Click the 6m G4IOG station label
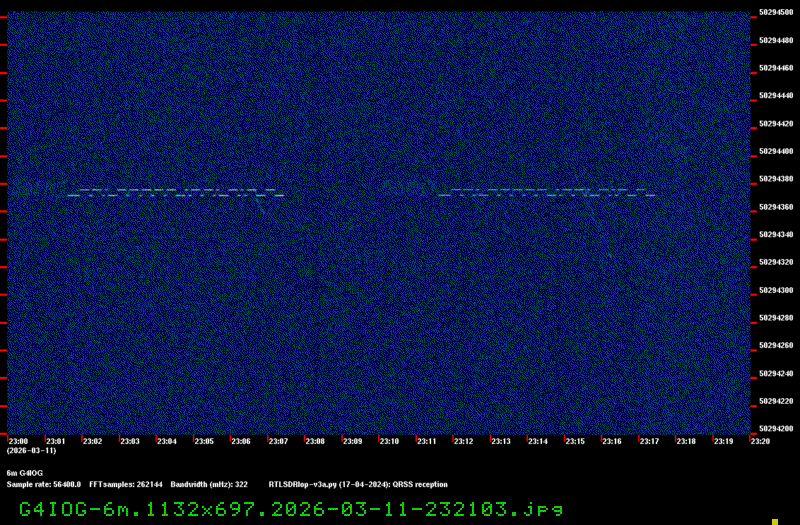 coord(24,473)
